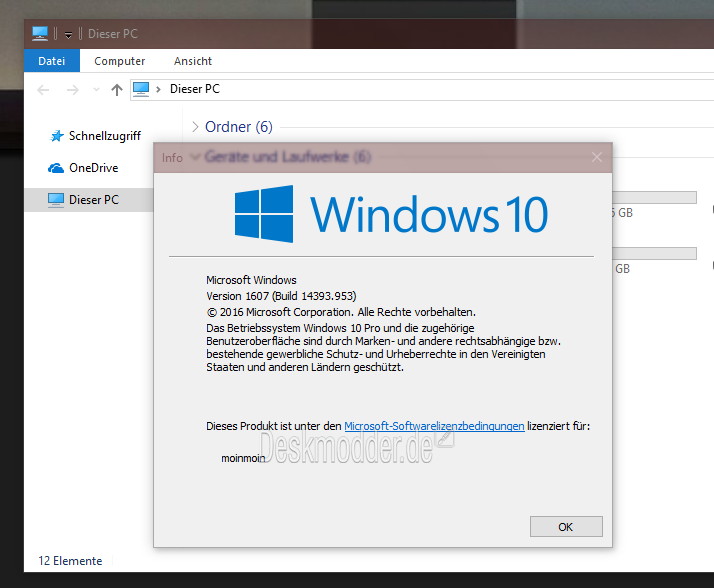Open the Datei menu tab

(x=51, y=61)
